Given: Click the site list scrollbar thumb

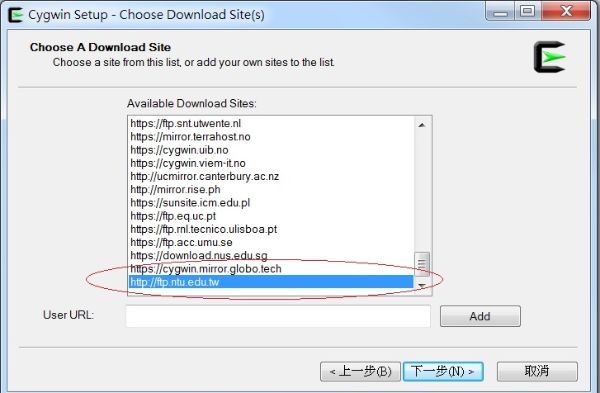Looking at the screenshot, I should tap(422, 263).
